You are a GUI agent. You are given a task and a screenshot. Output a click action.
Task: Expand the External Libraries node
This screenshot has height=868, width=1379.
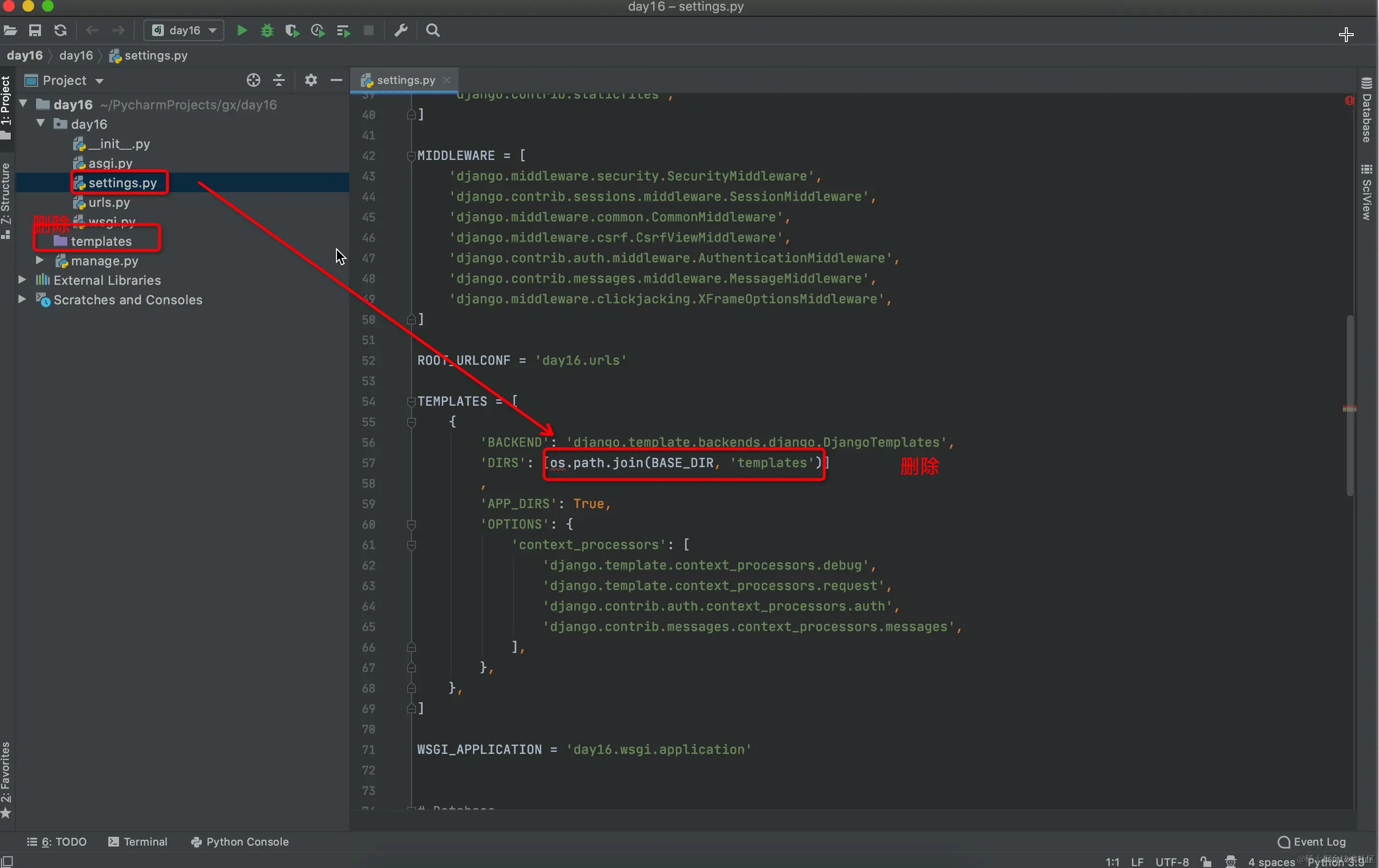[x=22, y=280]
